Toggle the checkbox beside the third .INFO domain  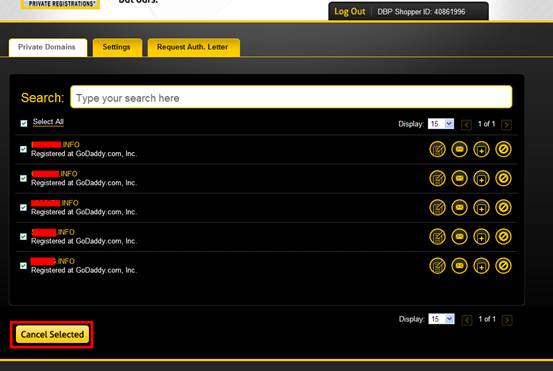[x=23, y=207]
